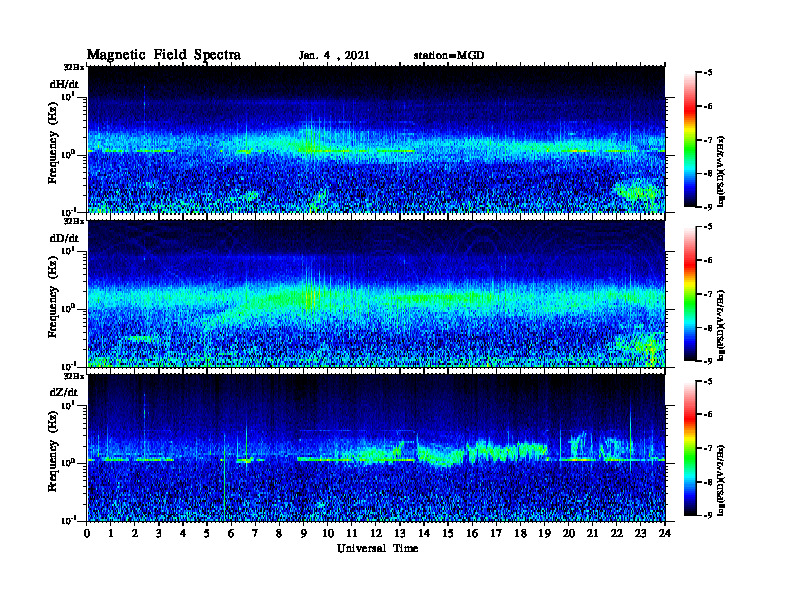Click hour tick label "22" on time axis
Viewport: 792px width, 612px height.
(617, 533)
